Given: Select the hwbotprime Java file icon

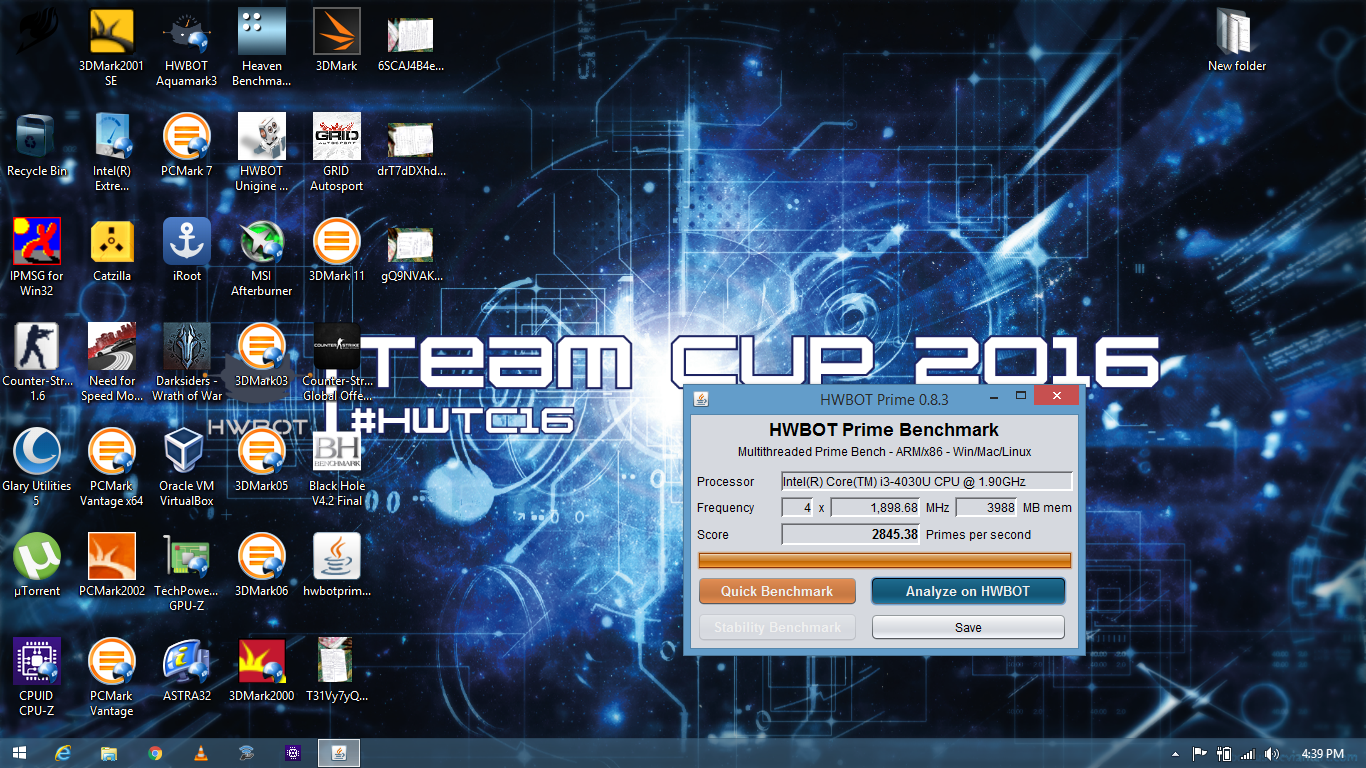Looking at the screenshot, I should click(x=337, y=565).
